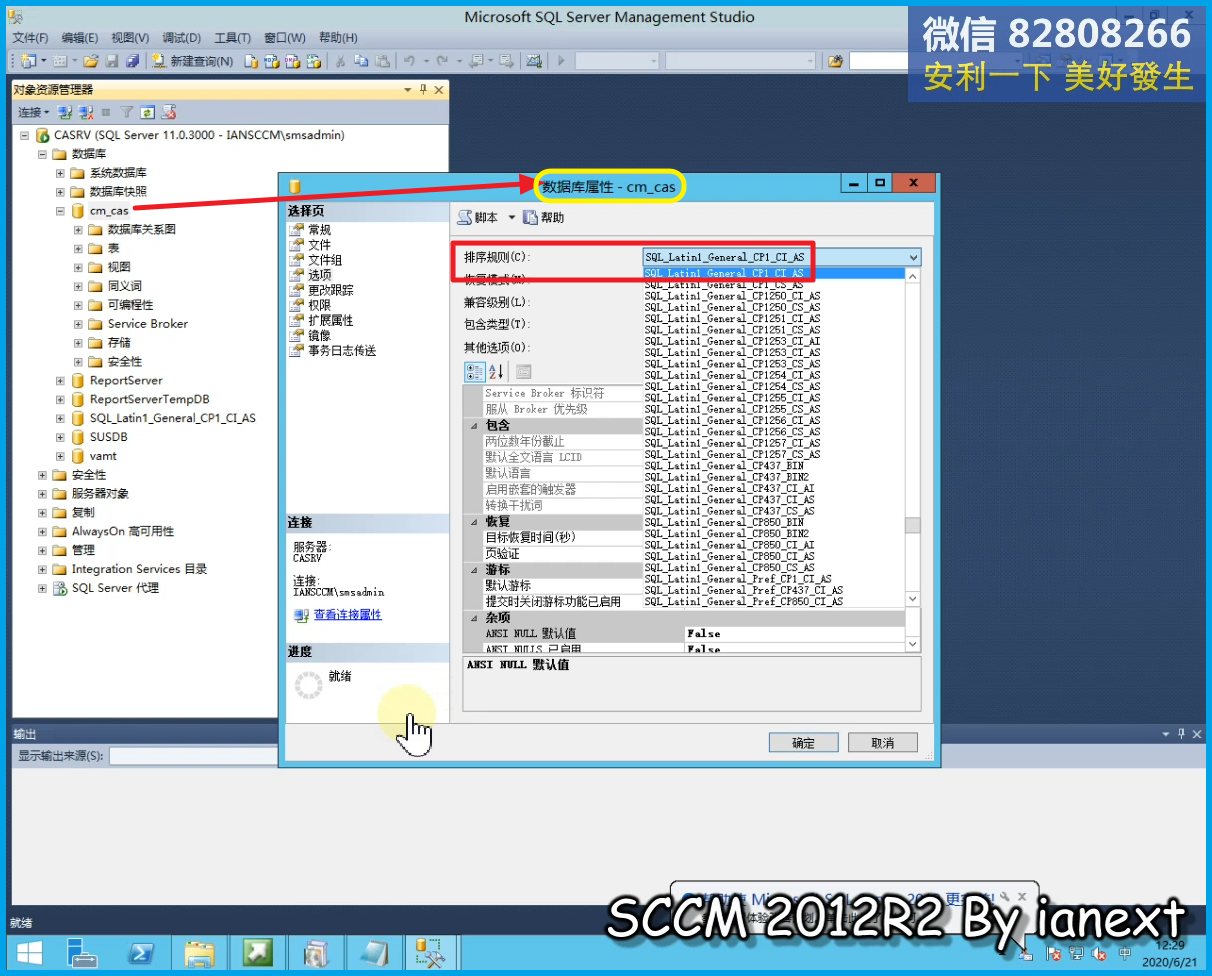Collapse the 包含 category in property grid
This screenshot has width=1212, height=976.
point(474,425)
